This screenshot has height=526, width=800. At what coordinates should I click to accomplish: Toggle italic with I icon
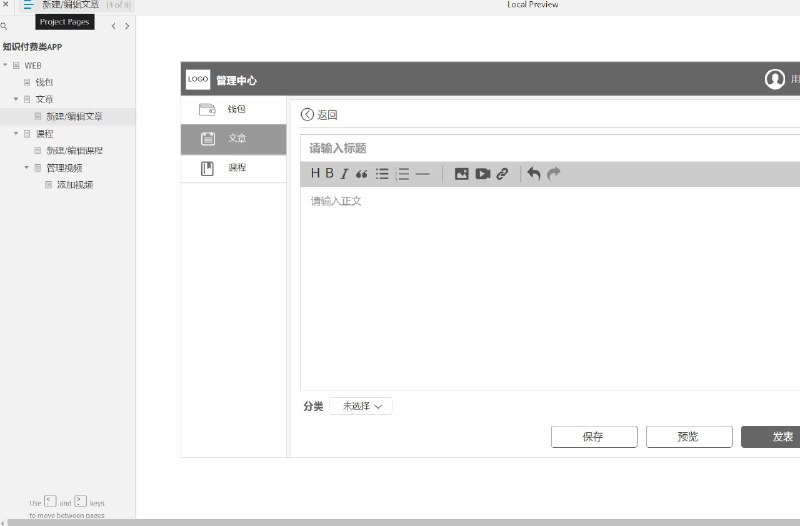pyautogui.click(x=344, y=174)
